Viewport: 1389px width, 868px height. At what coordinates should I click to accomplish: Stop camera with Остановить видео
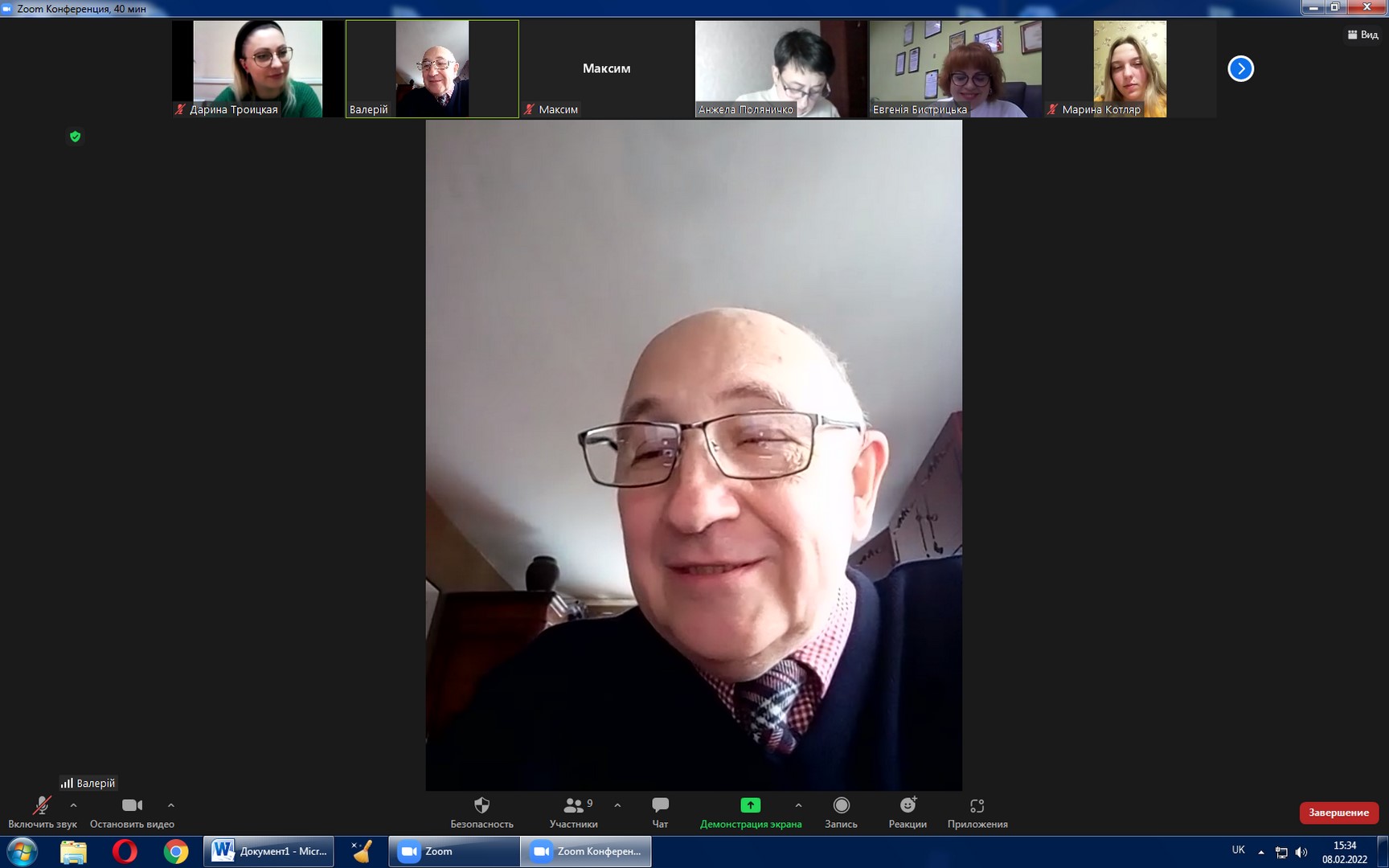click(132, 812)
